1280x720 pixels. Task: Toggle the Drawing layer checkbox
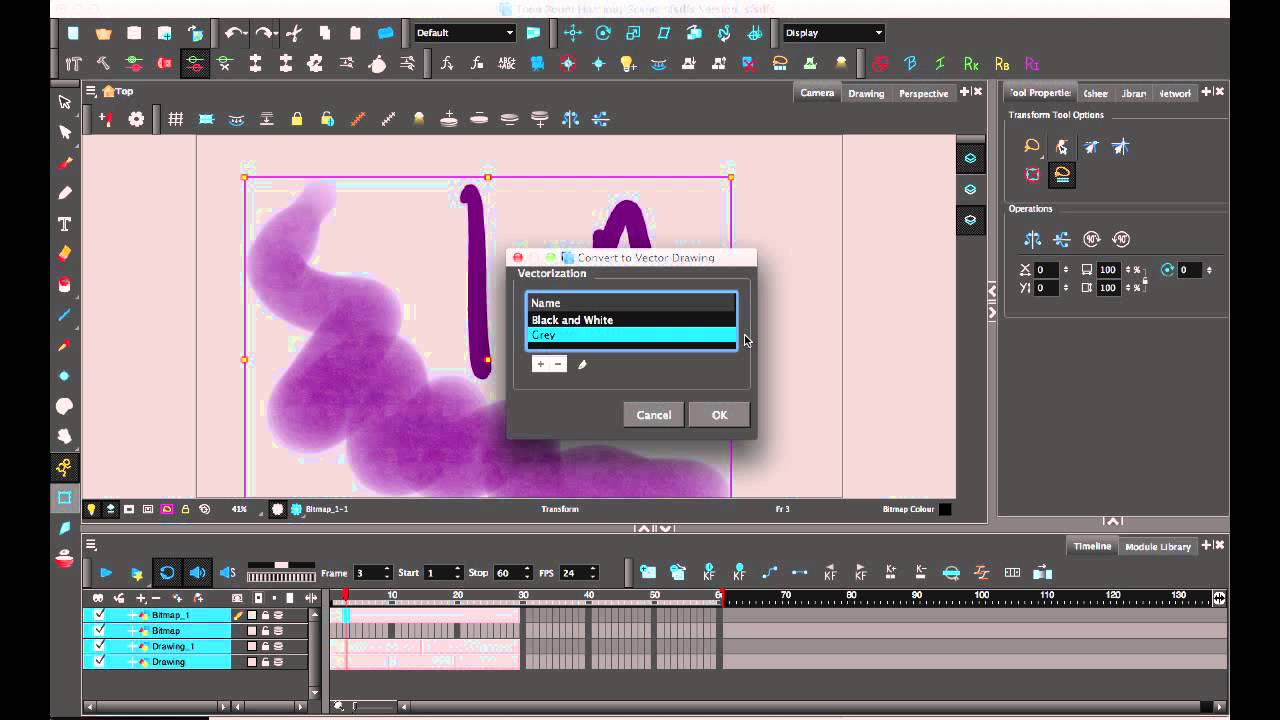coord(99,661)
